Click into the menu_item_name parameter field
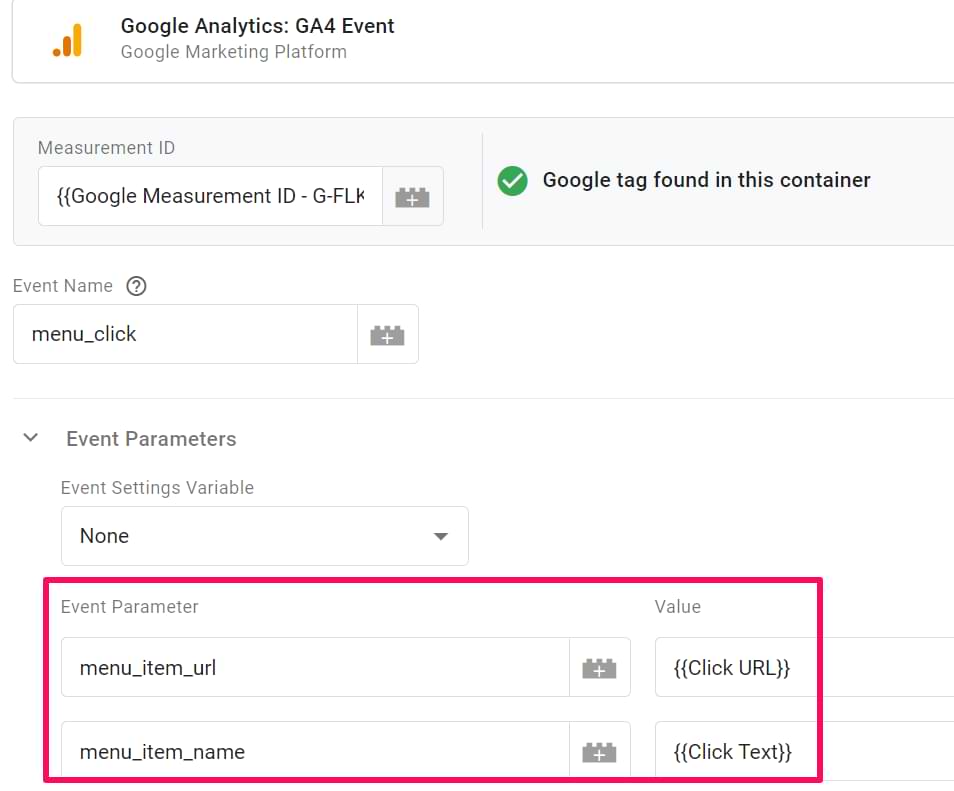 315,751
